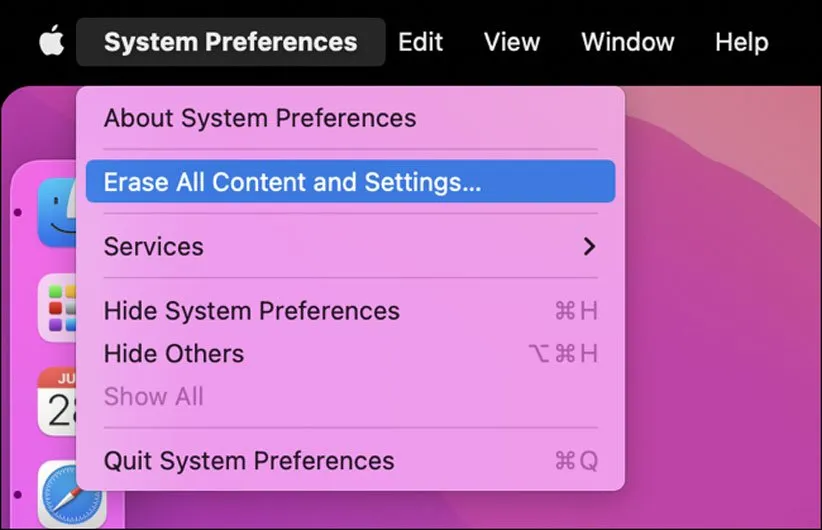Screen dimensions: 822x530
Task: Open the View menu
Action: coord(512,42)
